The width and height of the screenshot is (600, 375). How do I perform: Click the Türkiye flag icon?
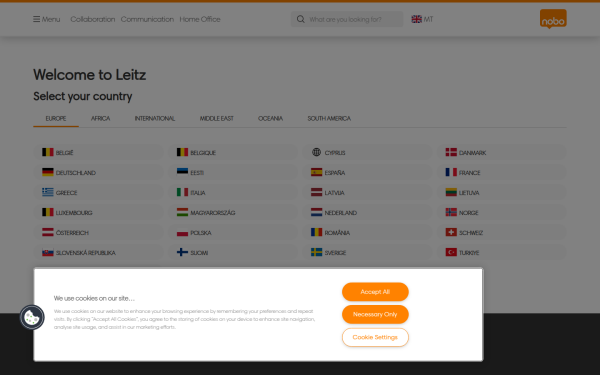[x=451, y=252]
